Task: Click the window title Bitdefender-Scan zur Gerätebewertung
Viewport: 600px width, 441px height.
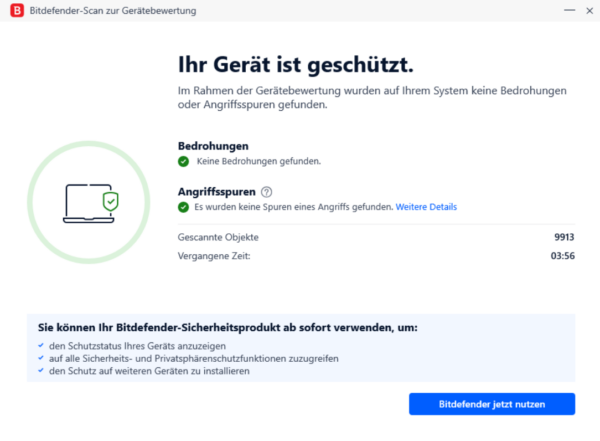Action: [x=113, y=11]
